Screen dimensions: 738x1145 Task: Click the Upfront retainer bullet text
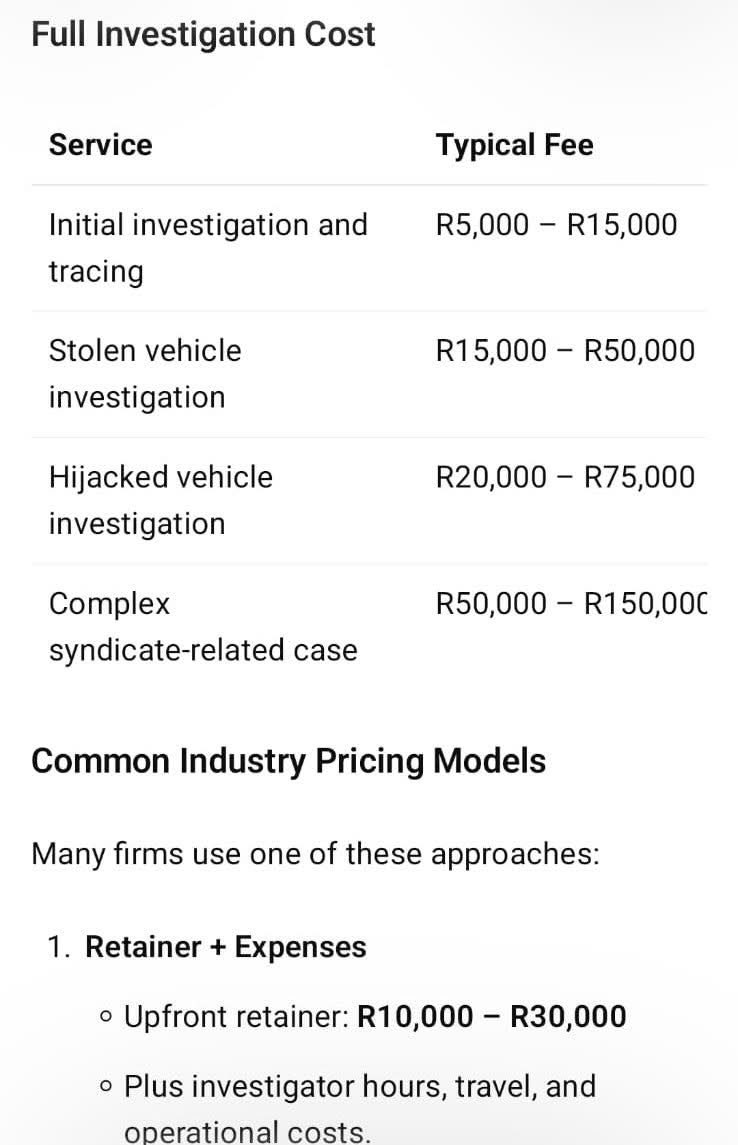click(x=375, y=1016)
